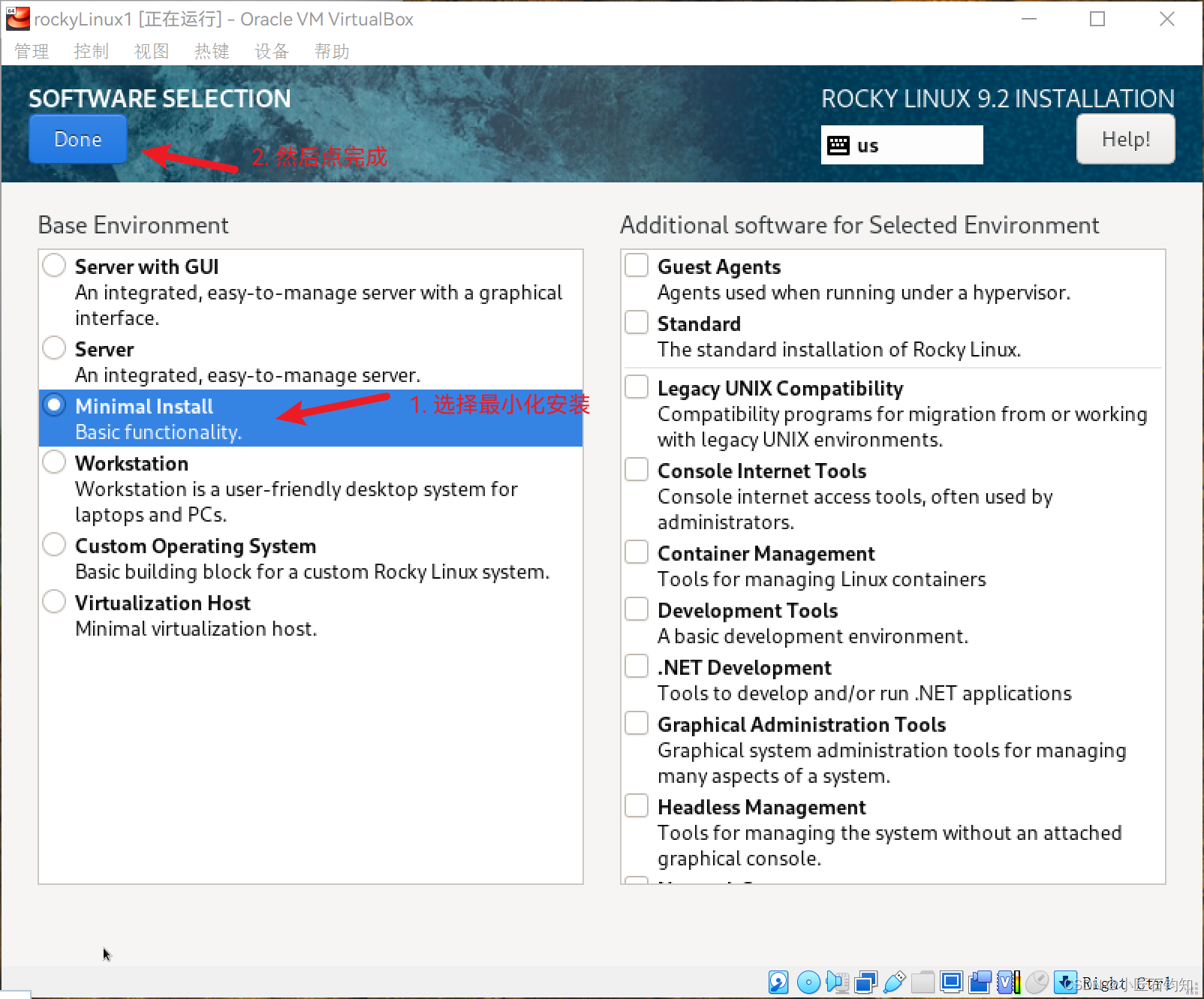Open the 视图 menu

152,51
